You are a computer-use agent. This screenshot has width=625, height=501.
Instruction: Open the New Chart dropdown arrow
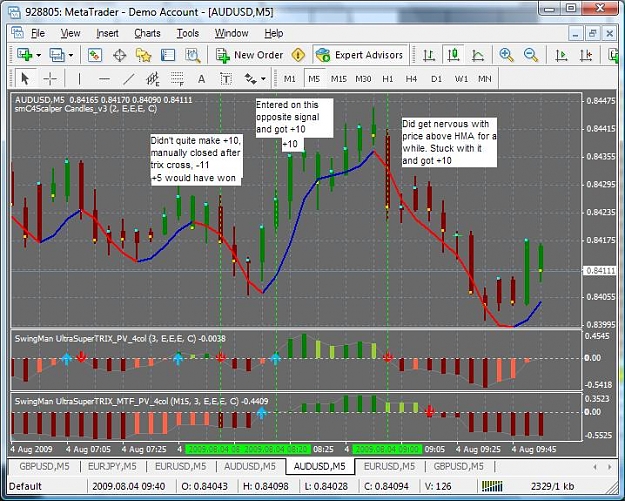[x=39, y=55]
